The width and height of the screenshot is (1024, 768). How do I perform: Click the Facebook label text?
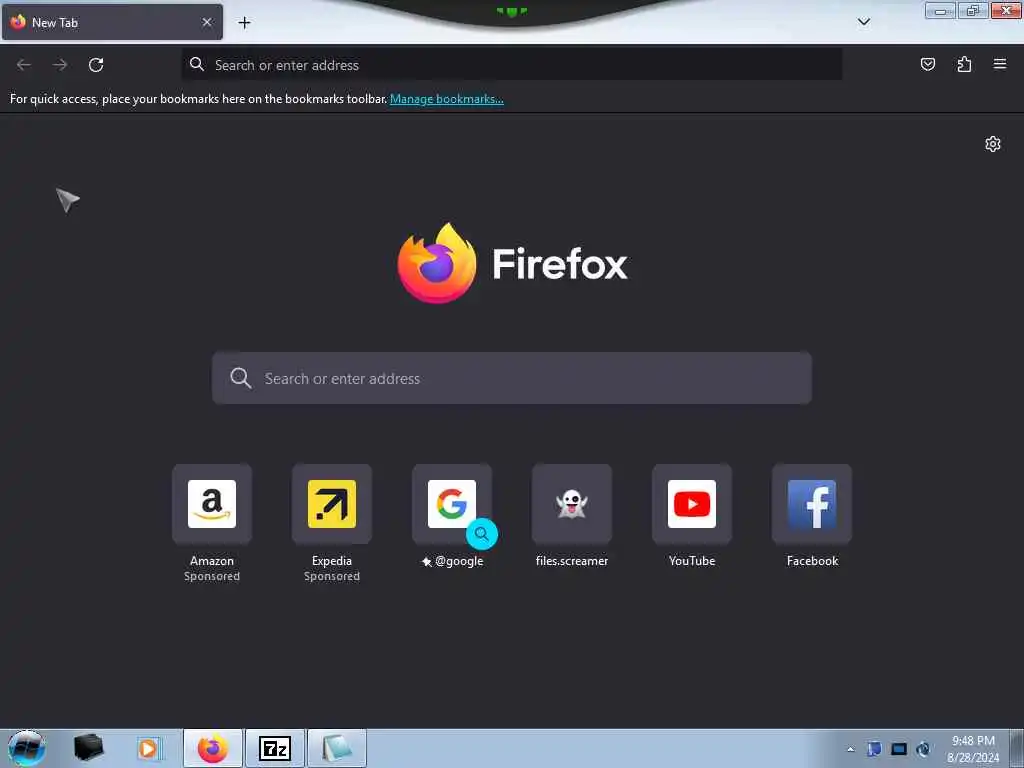pyautogui.click(x=812, y=561)
